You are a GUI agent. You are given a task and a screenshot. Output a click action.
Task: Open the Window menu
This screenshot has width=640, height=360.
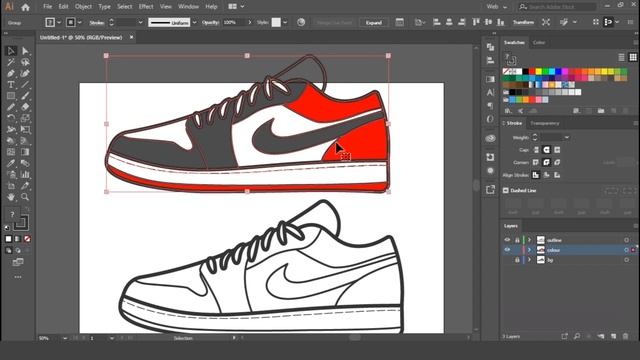(189, 7)
